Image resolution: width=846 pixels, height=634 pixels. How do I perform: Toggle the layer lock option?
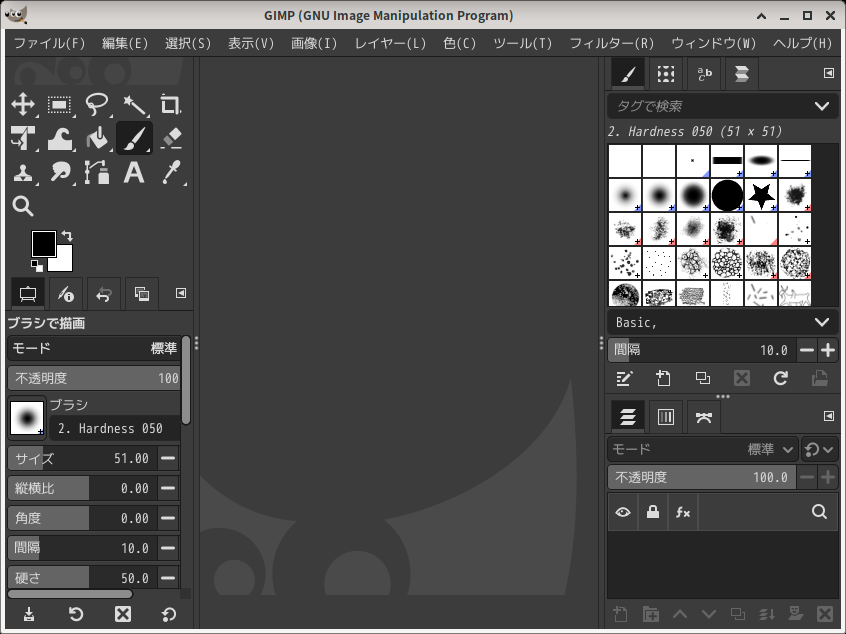(x=651, y=512)
